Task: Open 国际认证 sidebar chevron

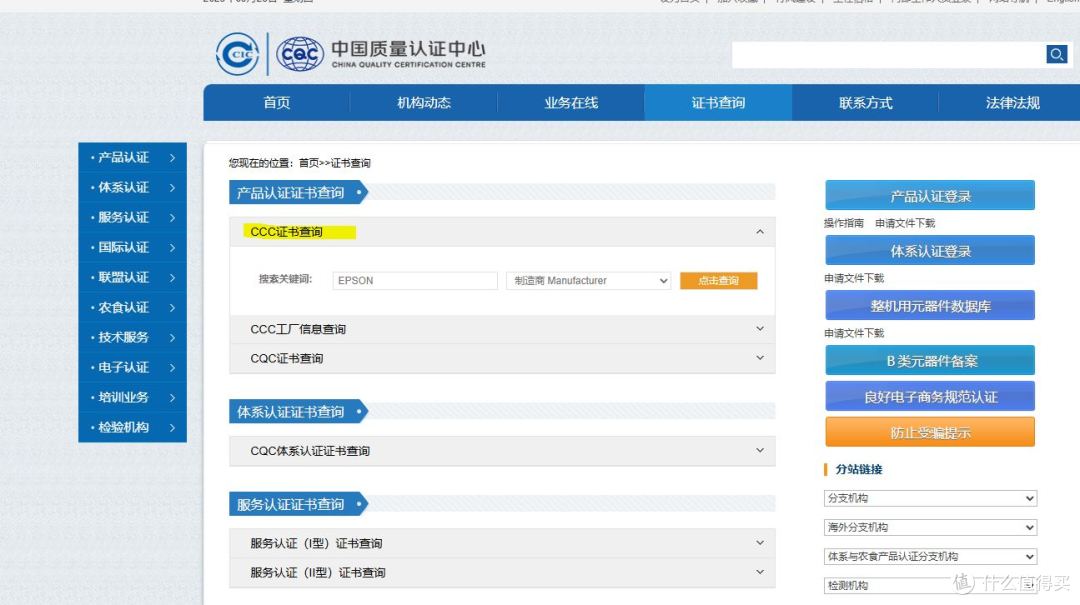Action: (172, 247)
